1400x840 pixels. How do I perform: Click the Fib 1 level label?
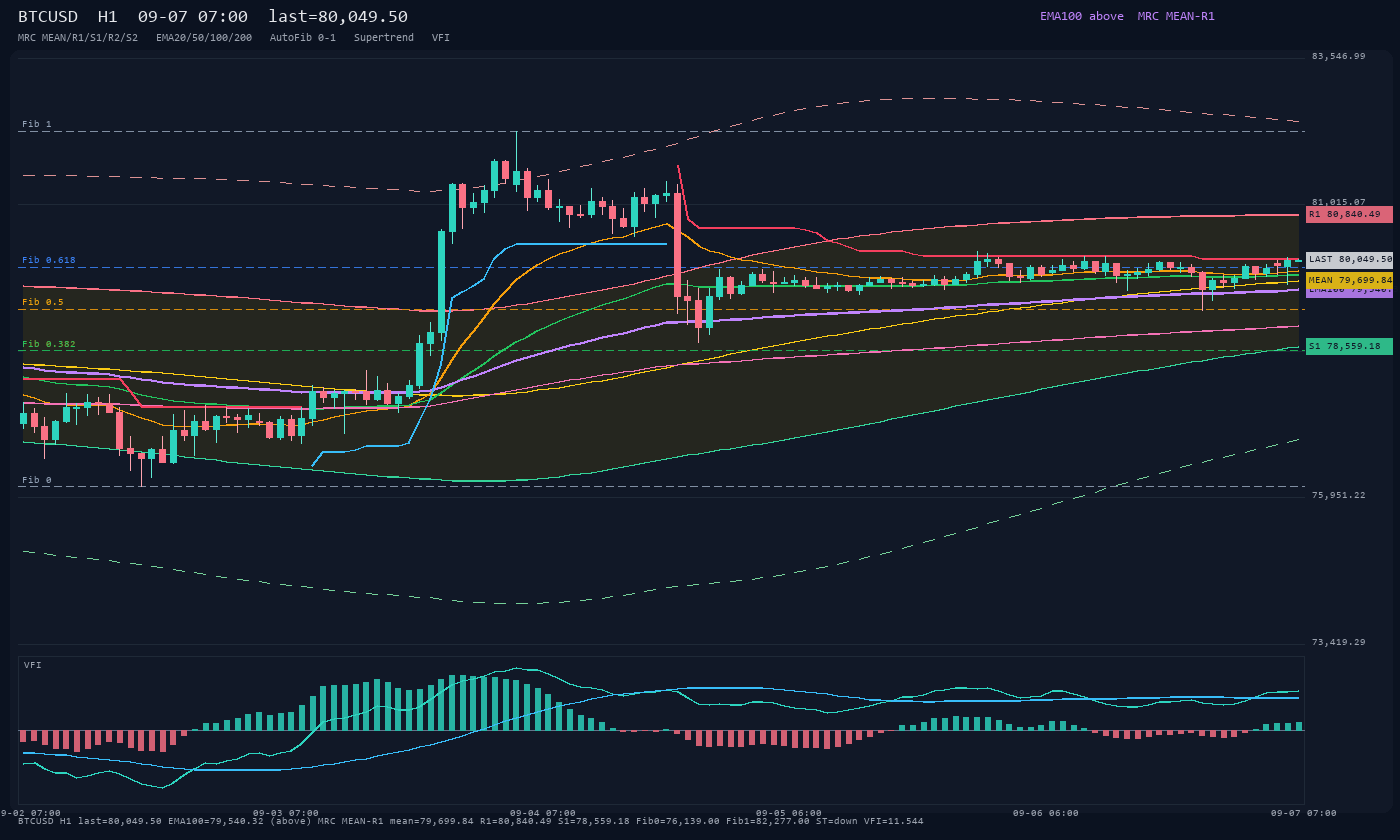pyautogui.click(x=37, y=124)
